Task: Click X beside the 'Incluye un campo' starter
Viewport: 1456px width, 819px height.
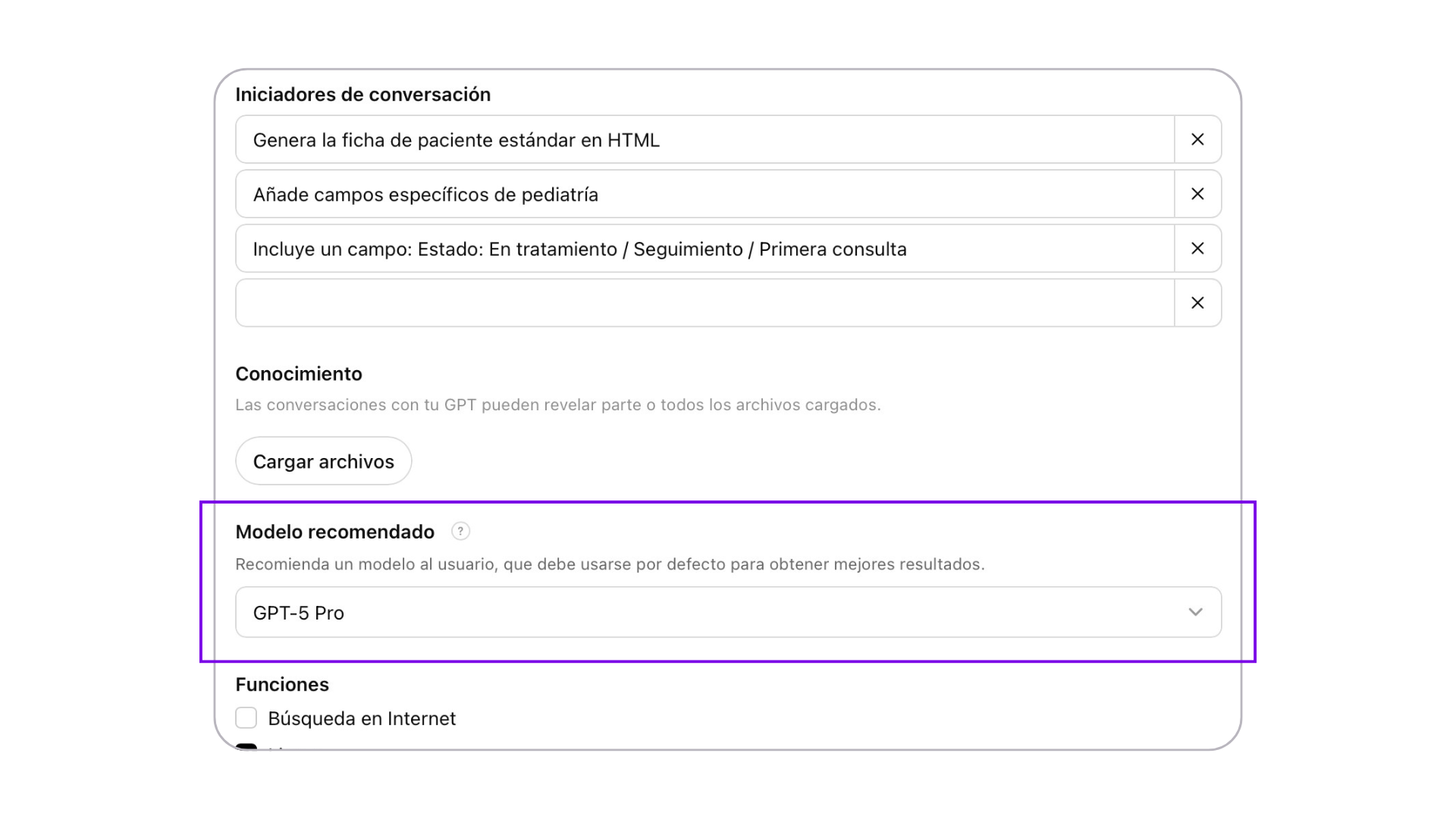Action: point(1197,249)
